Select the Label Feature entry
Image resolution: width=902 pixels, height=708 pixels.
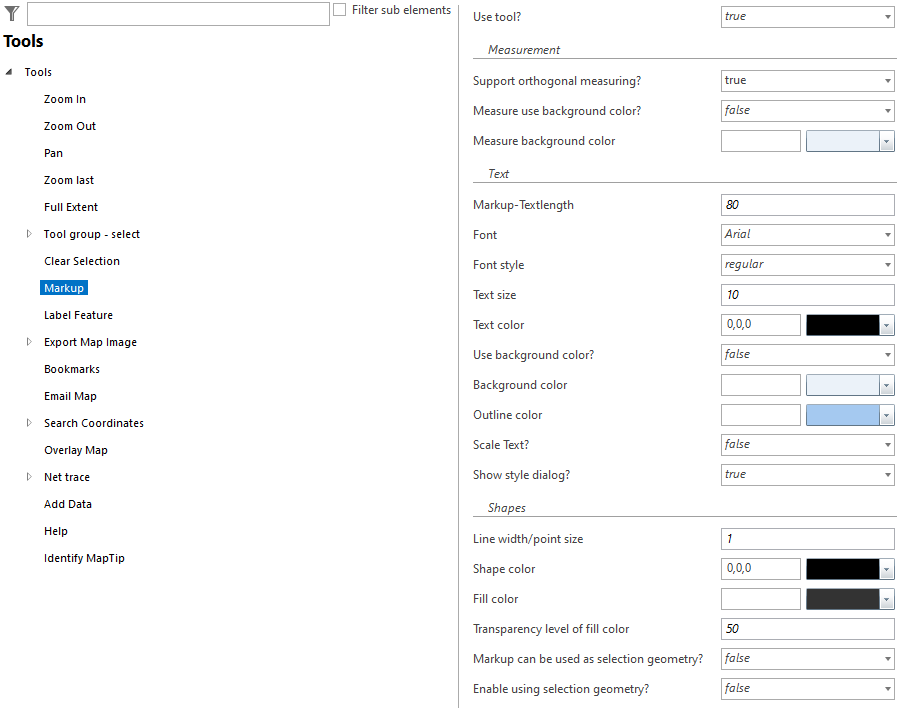point(79,314)
